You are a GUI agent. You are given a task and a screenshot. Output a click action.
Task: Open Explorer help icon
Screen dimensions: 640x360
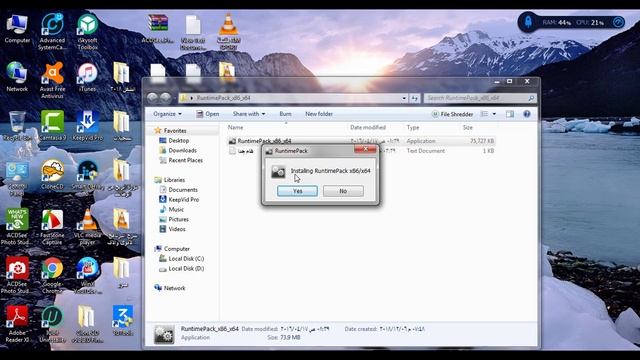coord(527,114)
